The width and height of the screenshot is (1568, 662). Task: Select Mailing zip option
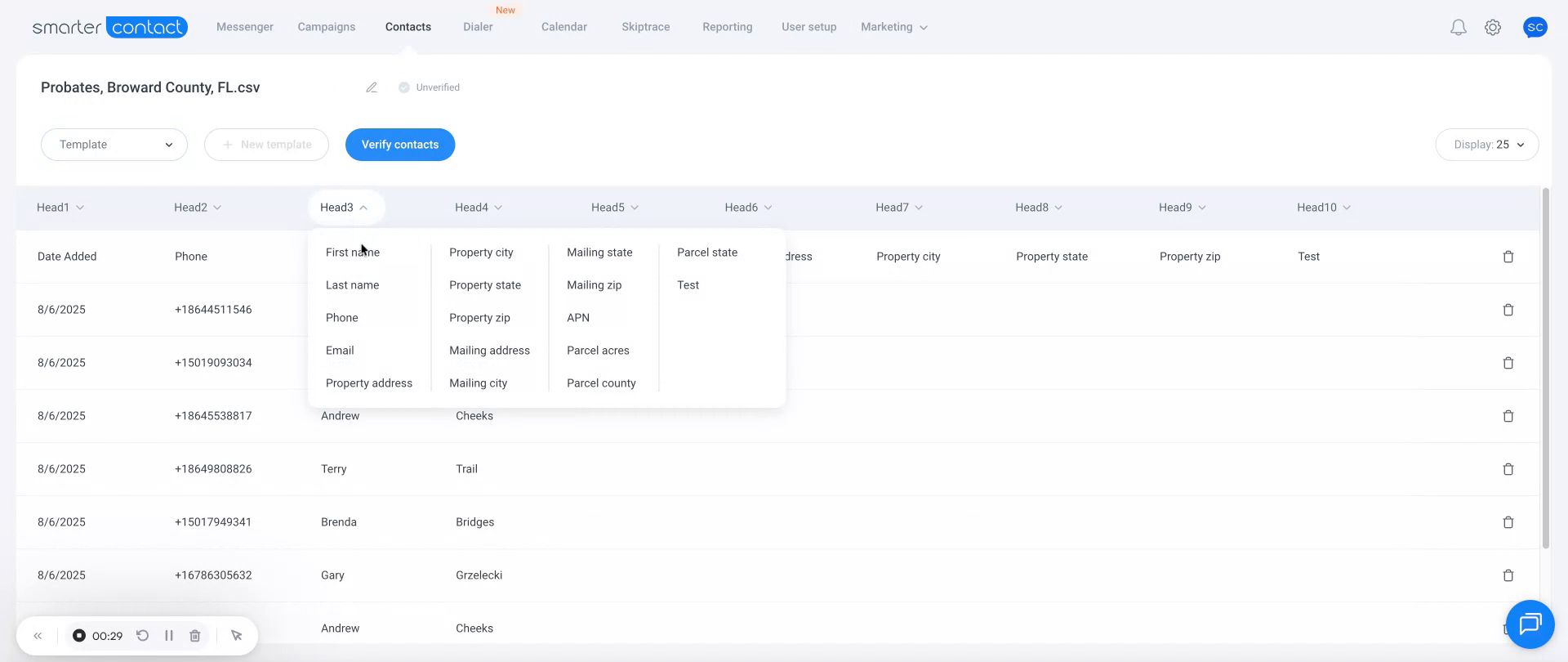tap(595, 285)
